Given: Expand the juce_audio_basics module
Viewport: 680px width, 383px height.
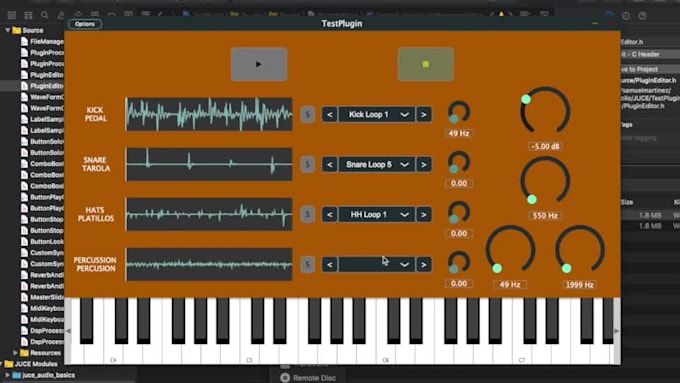Looking at the screenshot, I should pyautogui.click(x=7, y=375).
